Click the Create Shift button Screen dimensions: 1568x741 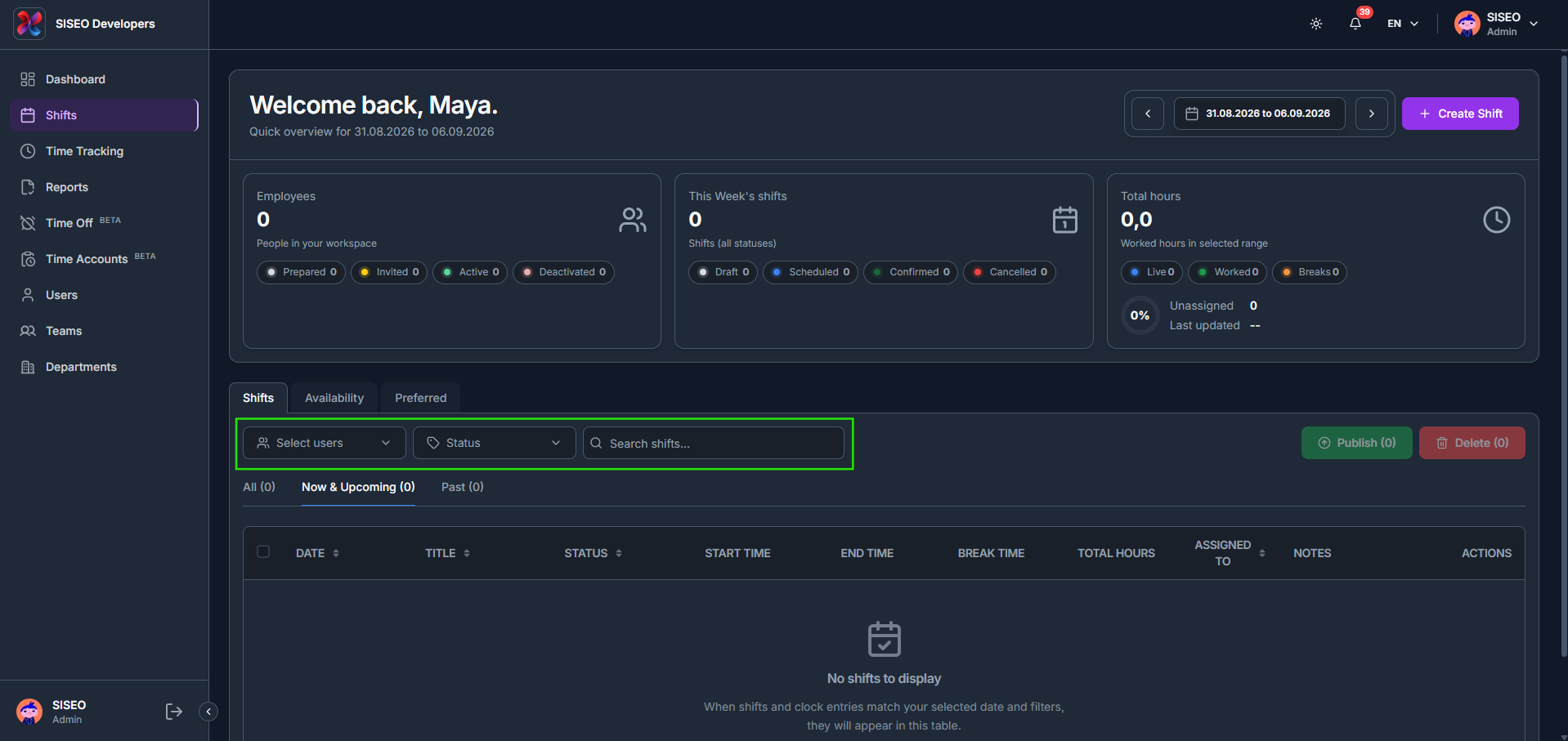1460,114
